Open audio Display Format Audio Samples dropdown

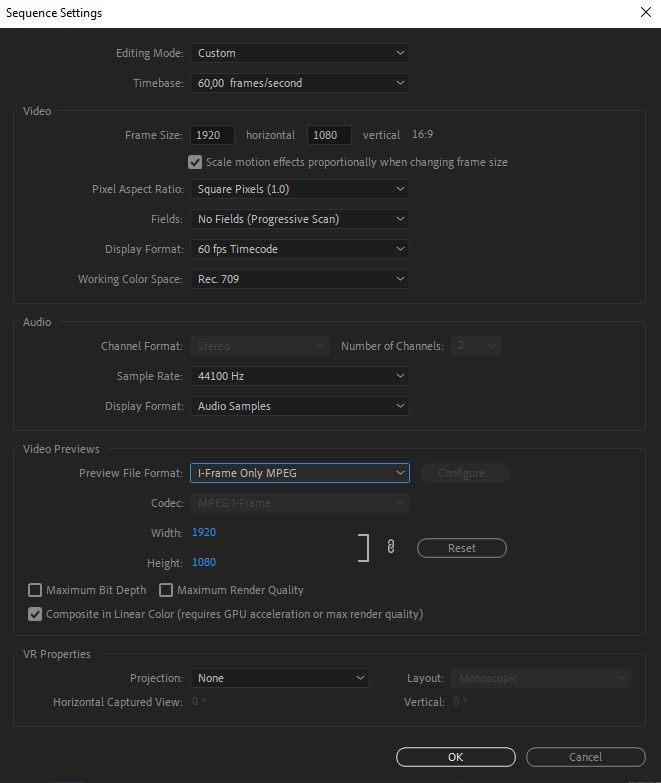tap(300, 406)
